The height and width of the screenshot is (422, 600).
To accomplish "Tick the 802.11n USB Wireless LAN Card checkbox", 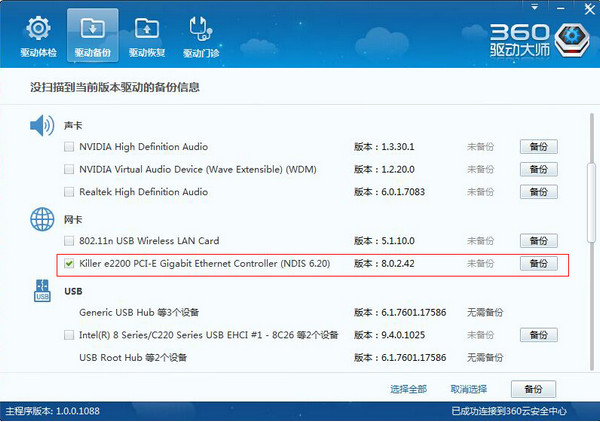I will coord(69,241).
